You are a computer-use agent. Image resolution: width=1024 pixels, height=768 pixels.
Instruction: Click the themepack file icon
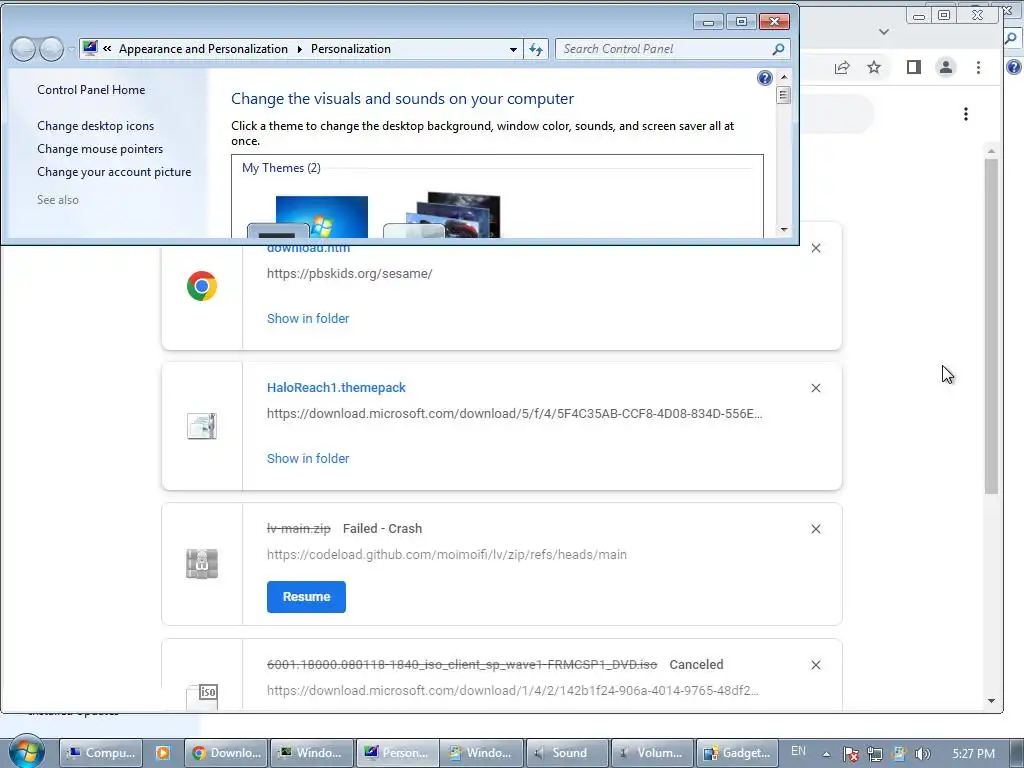coord(202,426)
